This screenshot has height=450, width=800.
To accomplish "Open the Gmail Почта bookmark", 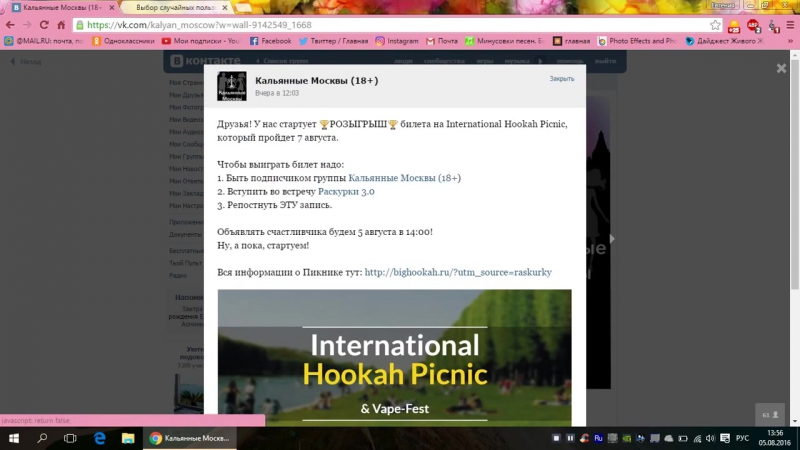I will pos(442,41).
